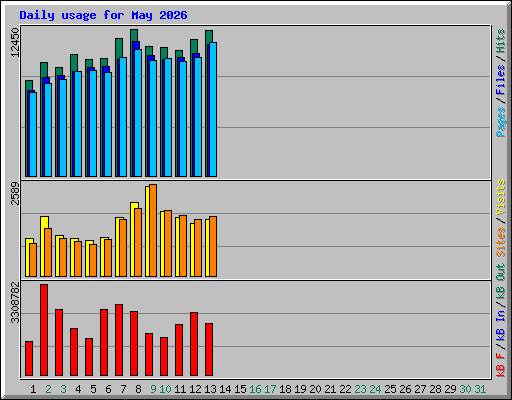Click day 23 on the x-axis
The image size is (512, 400).
[360, 389]
